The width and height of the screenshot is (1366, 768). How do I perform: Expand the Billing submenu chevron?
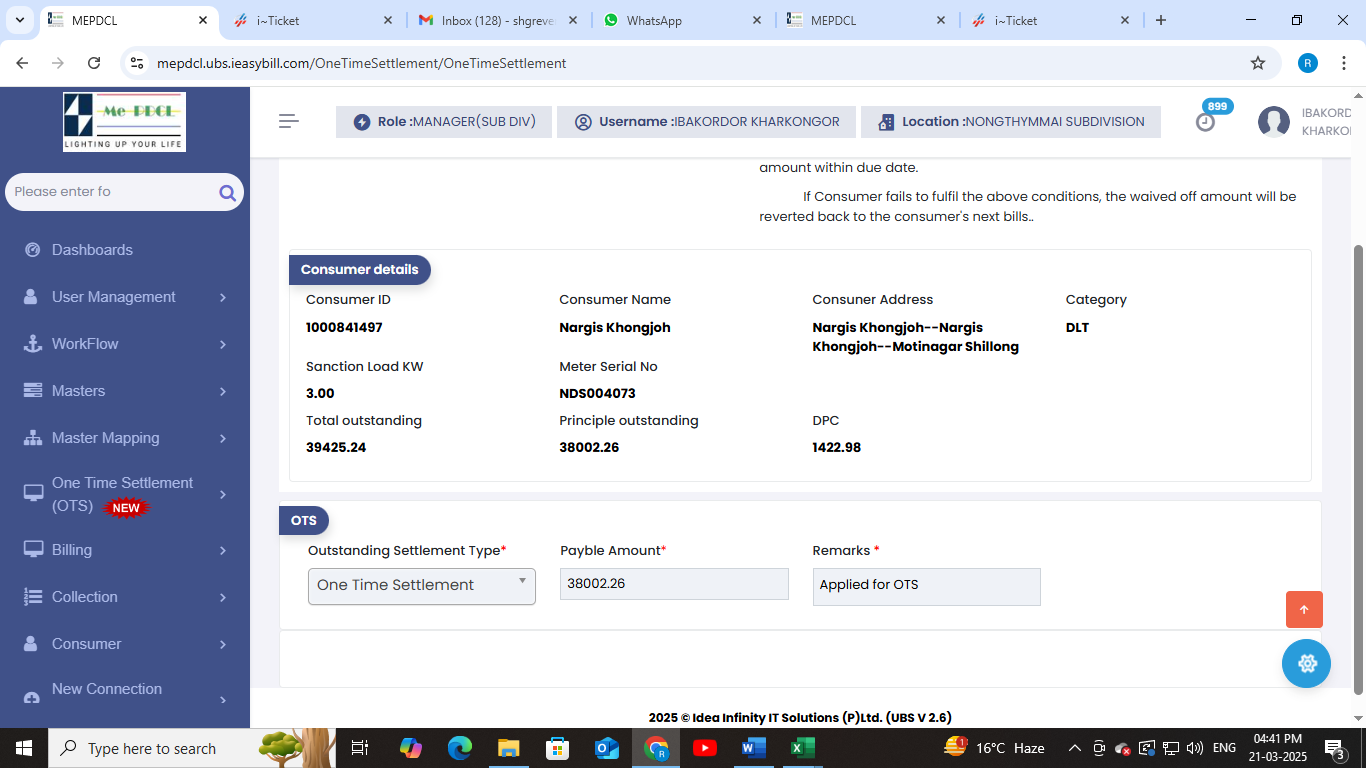click(x=222, y=551)
